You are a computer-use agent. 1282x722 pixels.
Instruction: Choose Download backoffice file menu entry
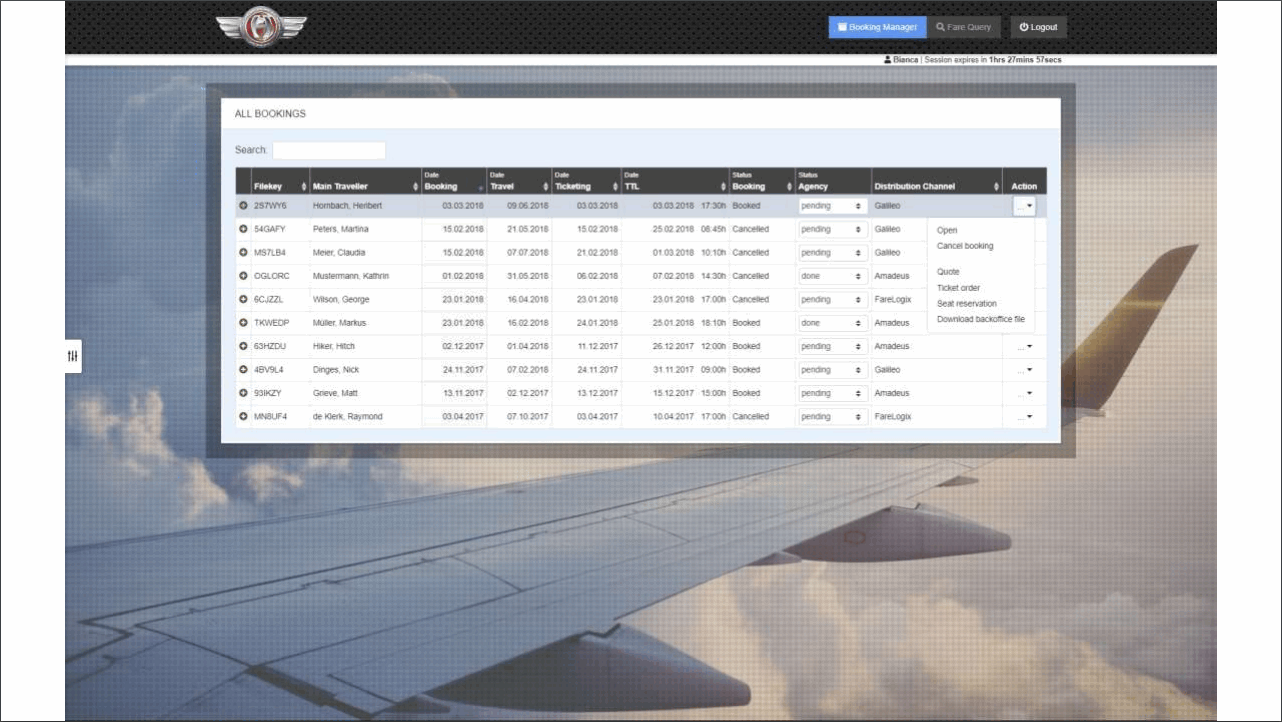click(x=980, y=319)
